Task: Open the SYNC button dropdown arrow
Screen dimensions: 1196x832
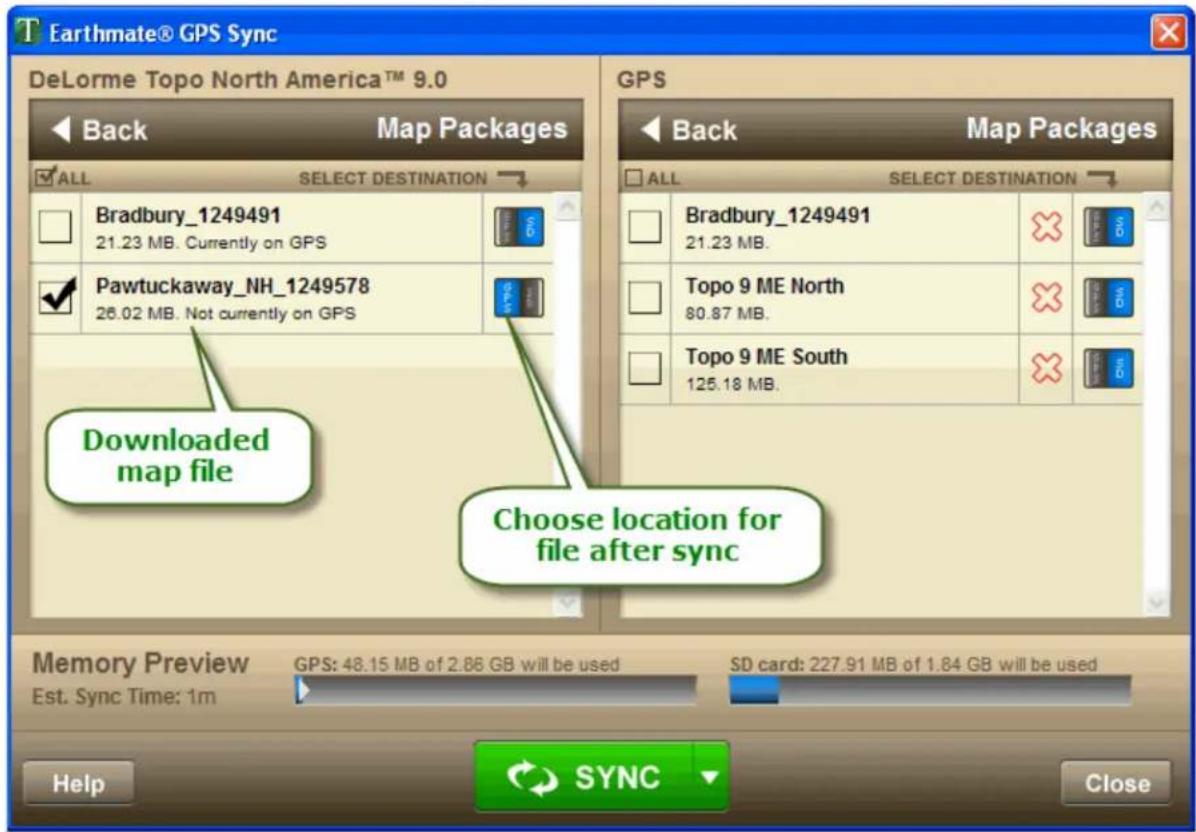Action: coord(710,777)
